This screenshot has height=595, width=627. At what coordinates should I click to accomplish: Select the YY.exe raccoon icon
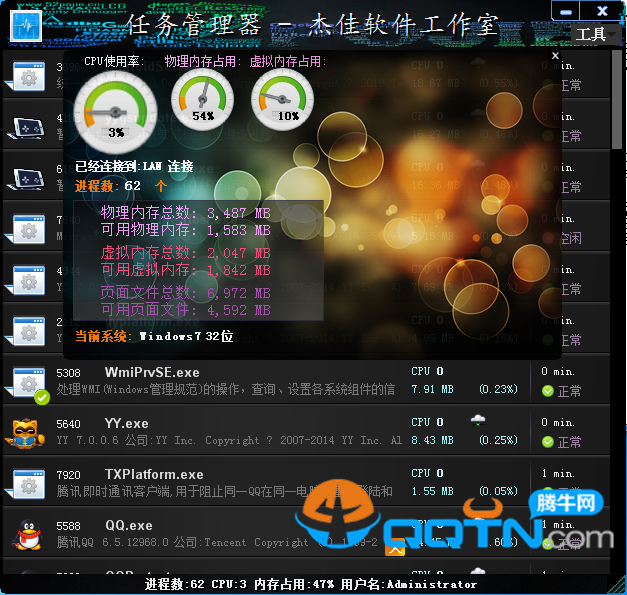pos(25,432)
